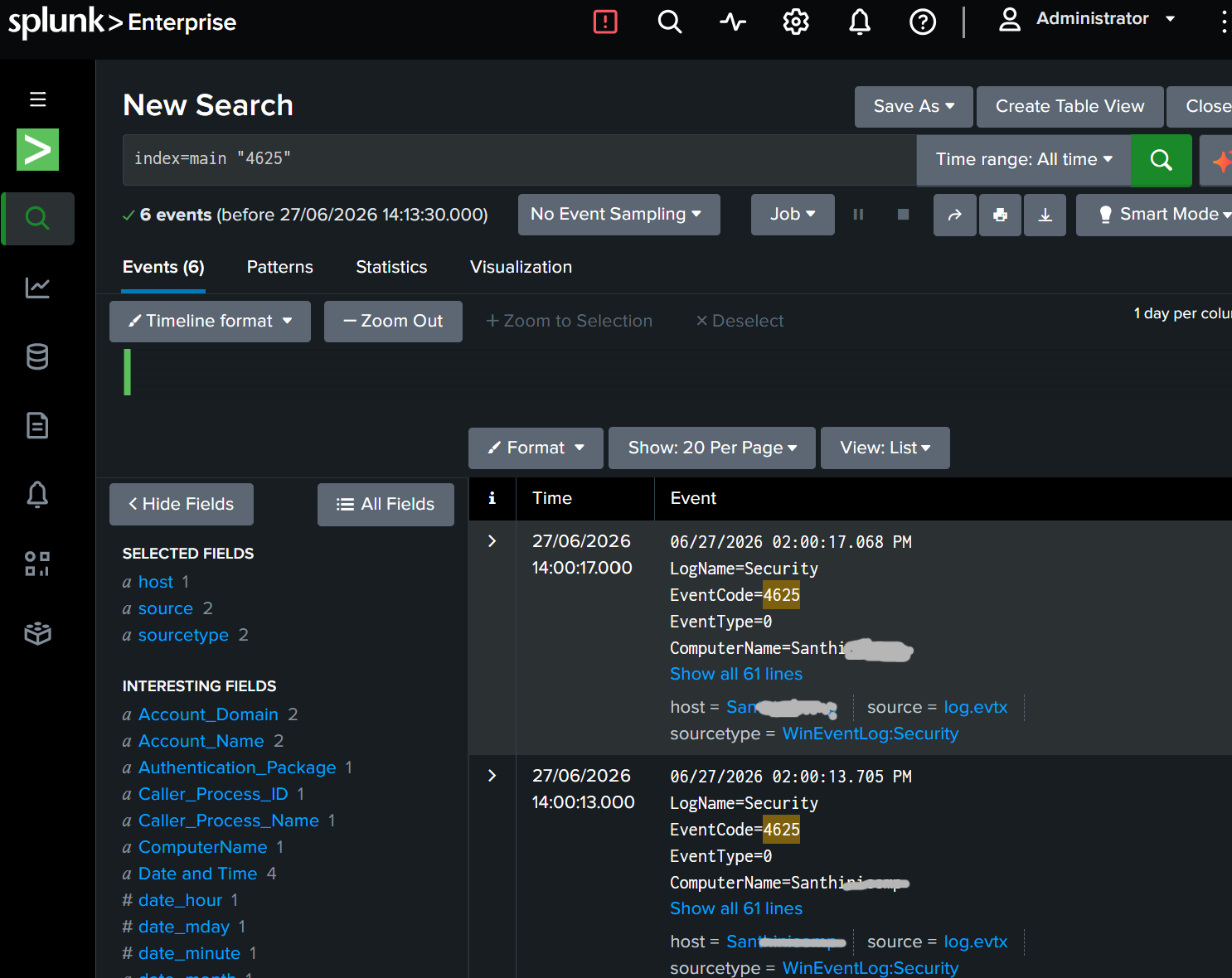Open the settings gear icon
This screenshot has width=1232, height=978.
point(796,22)
